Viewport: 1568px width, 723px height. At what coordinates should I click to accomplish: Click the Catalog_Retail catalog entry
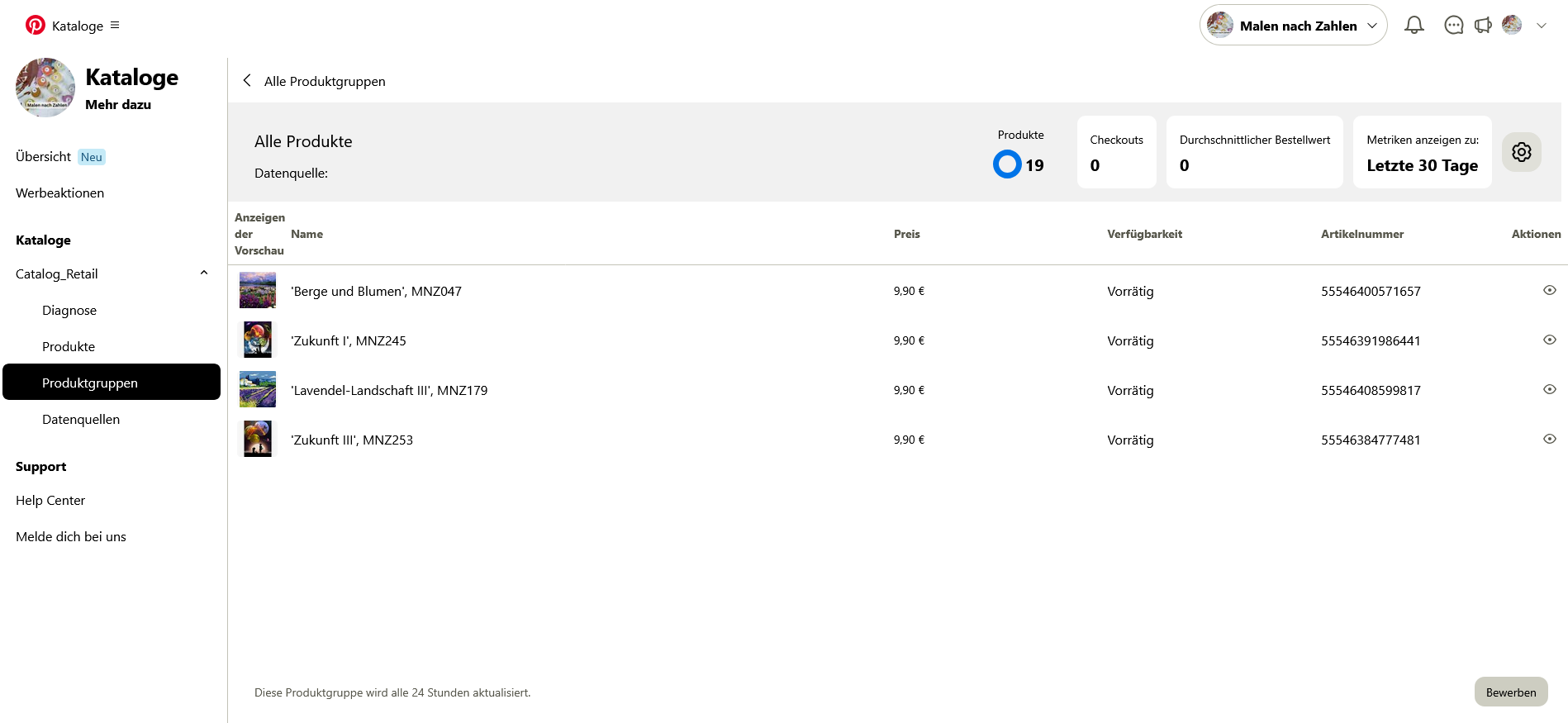tap(56, 274)
